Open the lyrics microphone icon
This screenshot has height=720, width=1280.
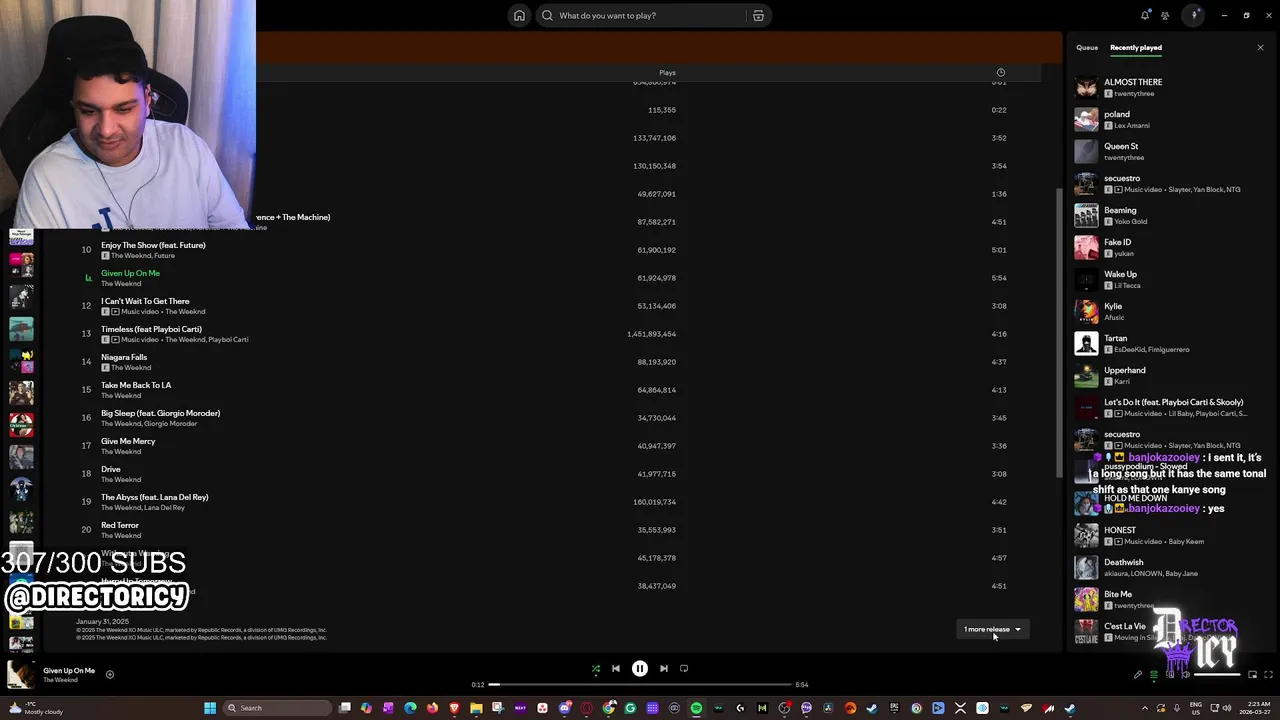tap(1138, 675)
